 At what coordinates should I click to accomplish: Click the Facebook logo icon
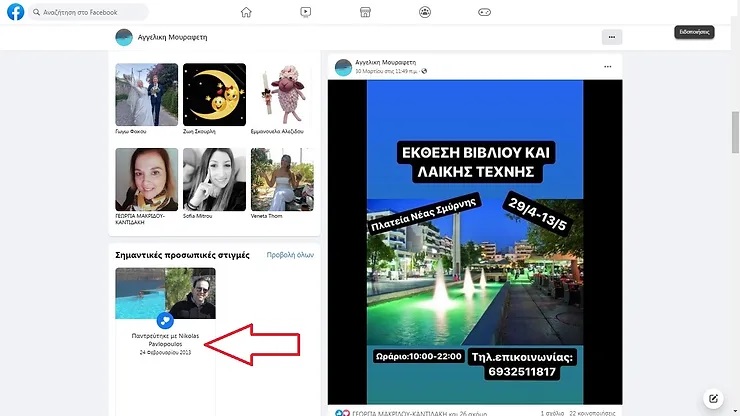(16, 12)
